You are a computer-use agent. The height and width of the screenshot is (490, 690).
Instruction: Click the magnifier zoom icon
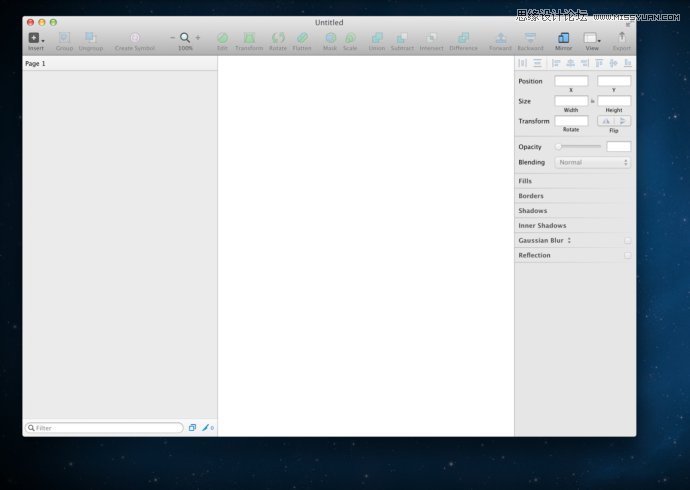tap(185, 38)
